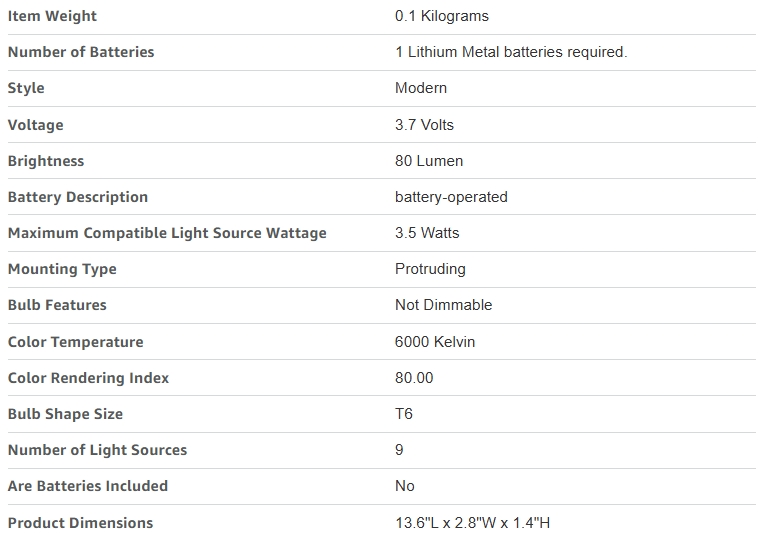Click the Brightness label
The height and width of the screenshot is (534, 764).
46,161
